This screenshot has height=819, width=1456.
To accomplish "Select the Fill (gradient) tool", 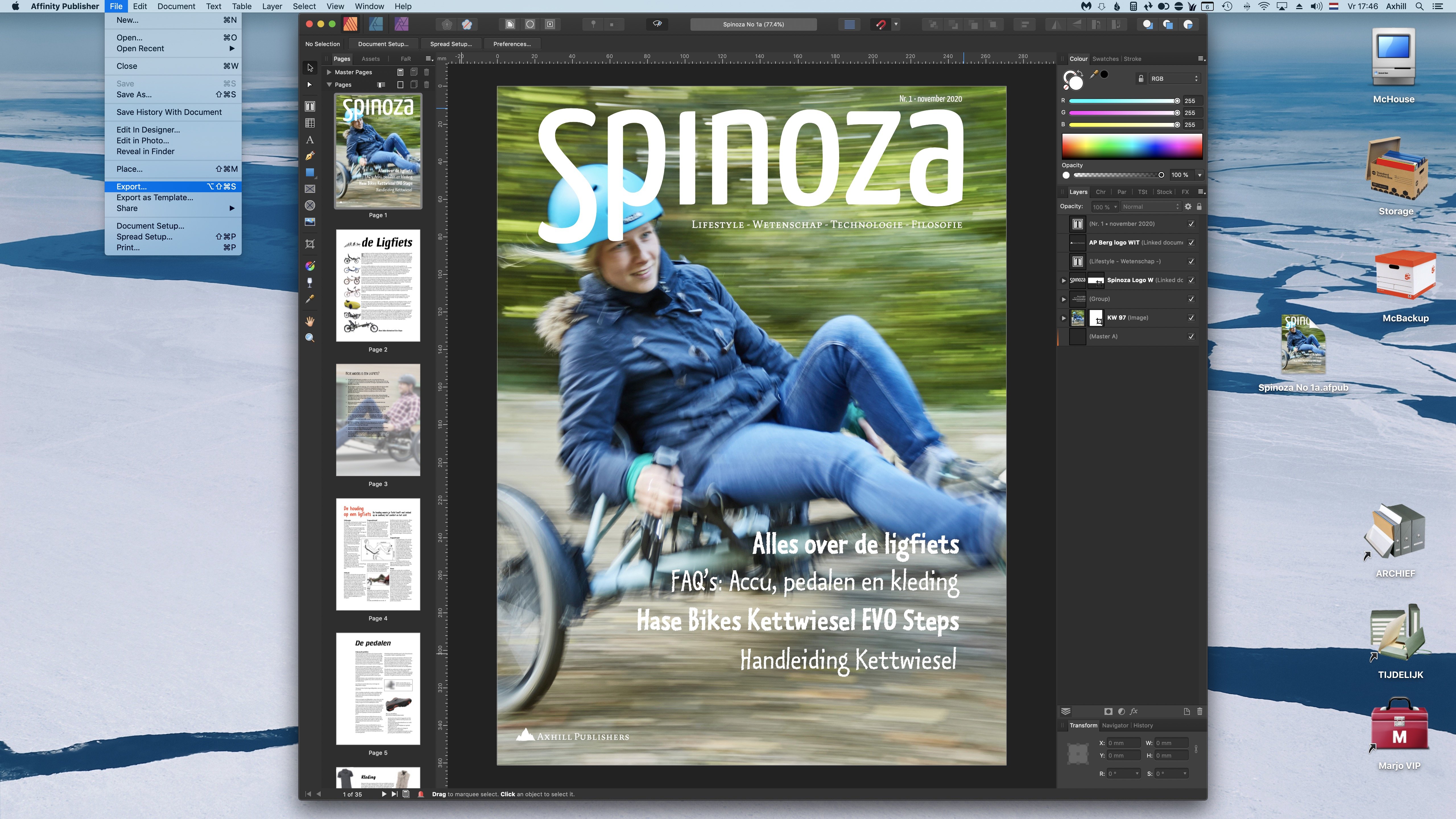I will (310, 266).
